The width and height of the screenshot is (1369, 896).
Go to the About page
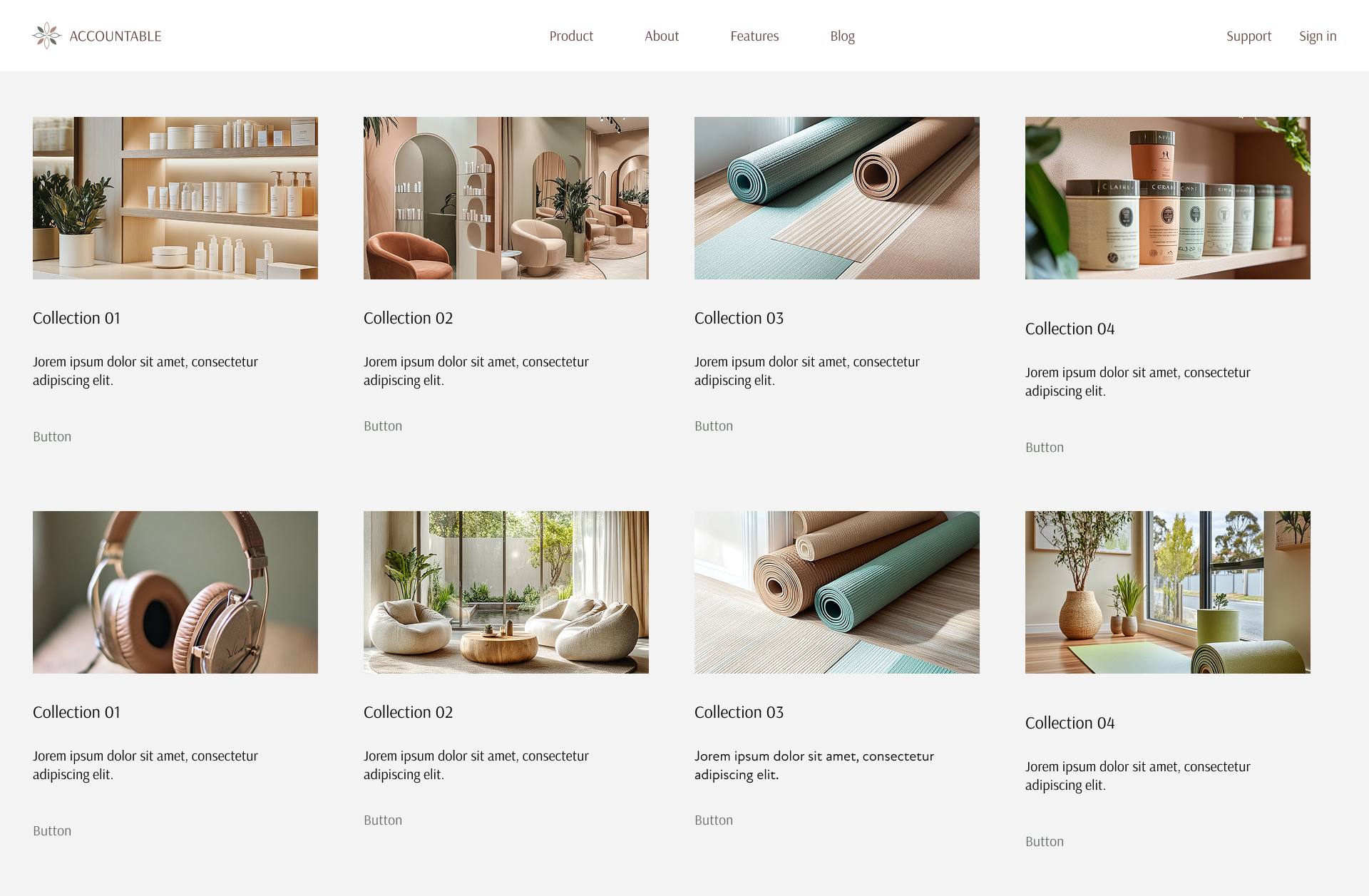(x=662, y=36)
